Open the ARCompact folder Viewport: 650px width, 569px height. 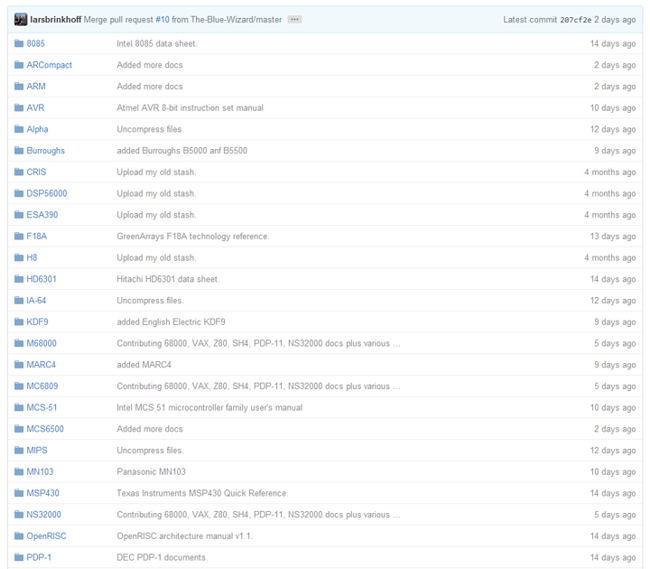coord(49,65)
